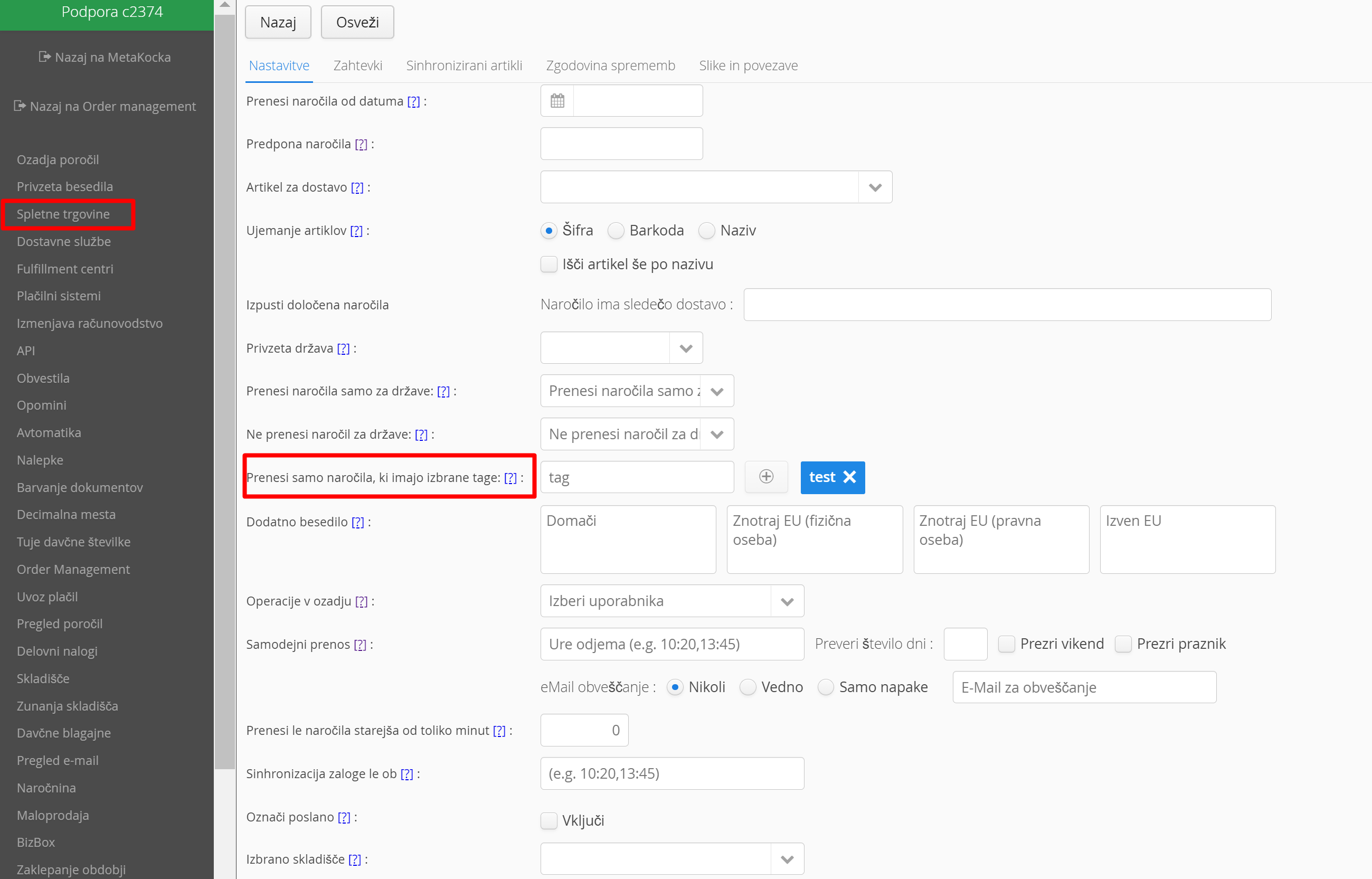Open the Privzeta država dropdown

pyautogui.click(x=685, y=348)
